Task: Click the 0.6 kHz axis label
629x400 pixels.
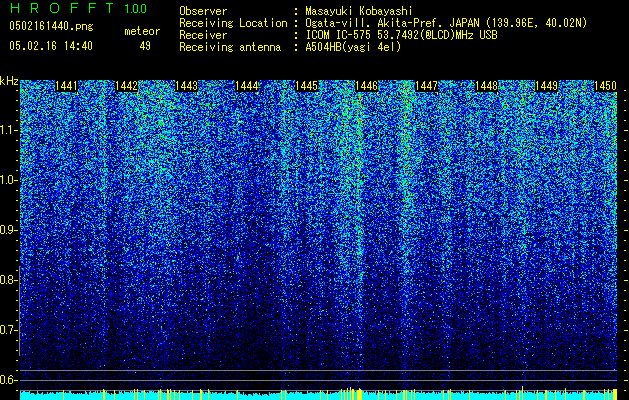Action: pos(8,380)
